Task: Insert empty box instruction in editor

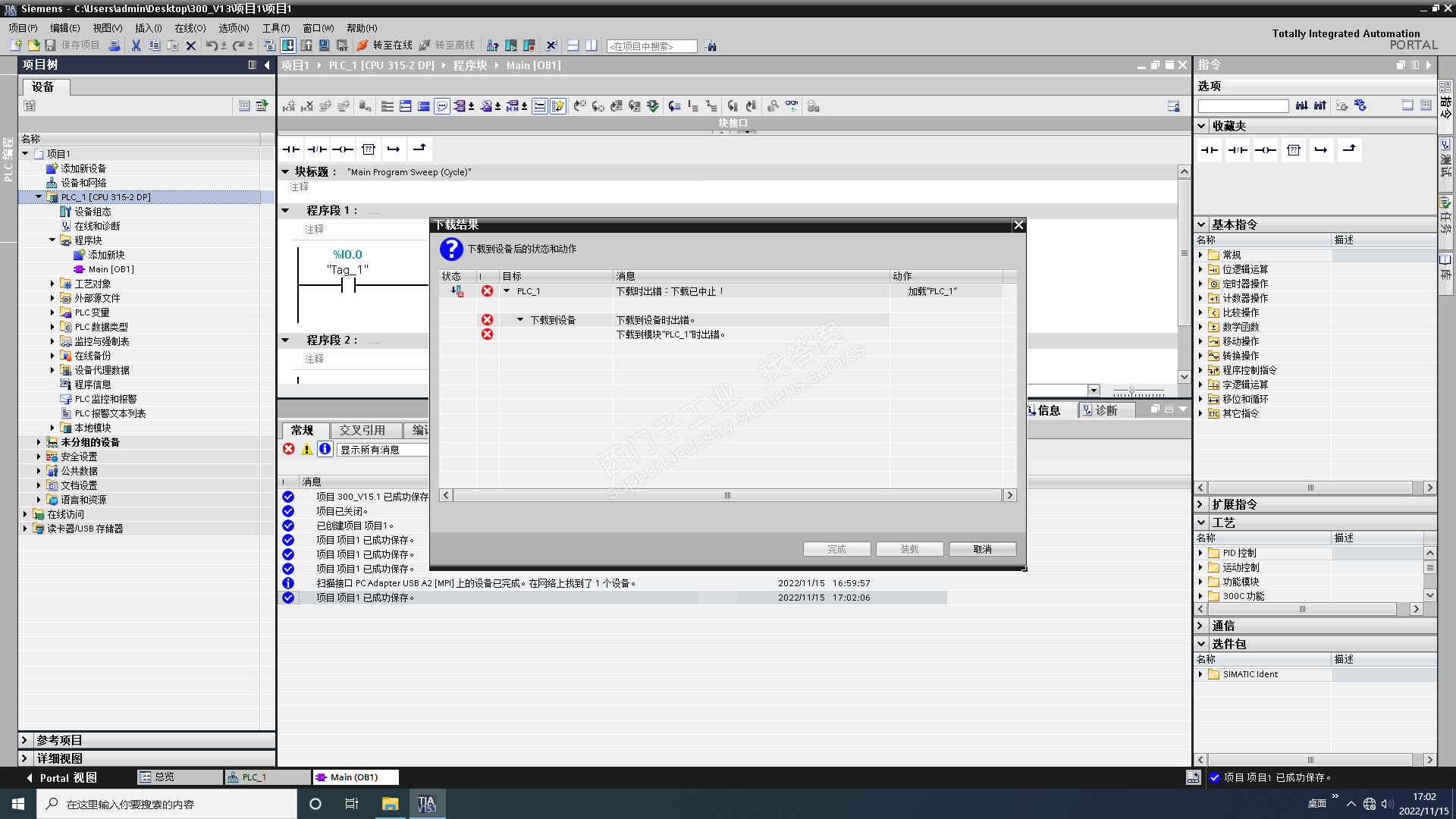Action: pos(369,149)
